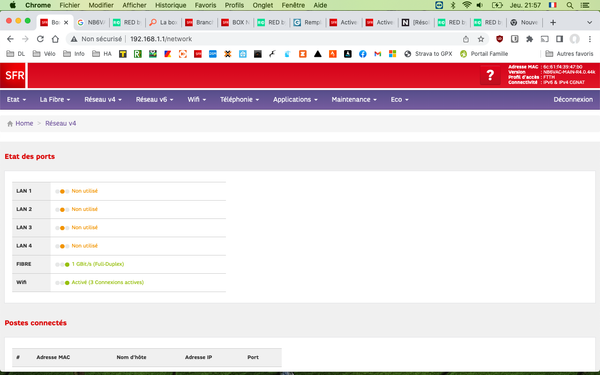Open the Apple menu

coord(13,5)
